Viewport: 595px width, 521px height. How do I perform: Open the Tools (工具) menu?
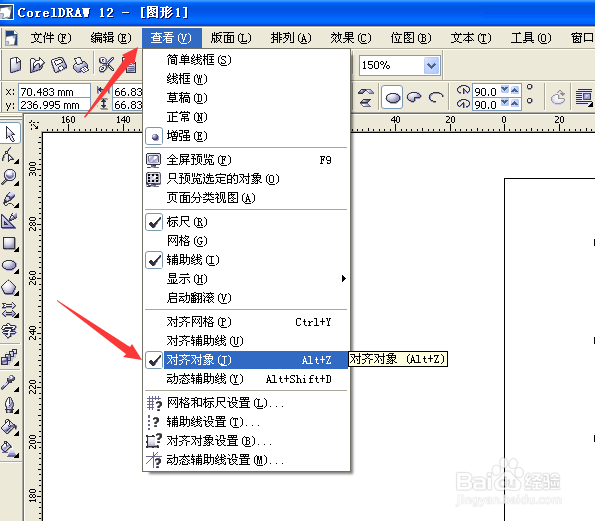click(530, 38)
